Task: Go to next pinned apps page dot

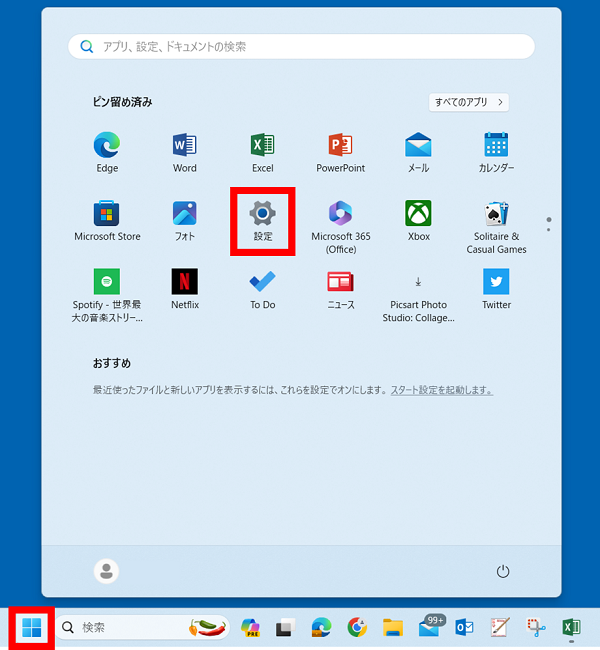Action: click(549, 230)
